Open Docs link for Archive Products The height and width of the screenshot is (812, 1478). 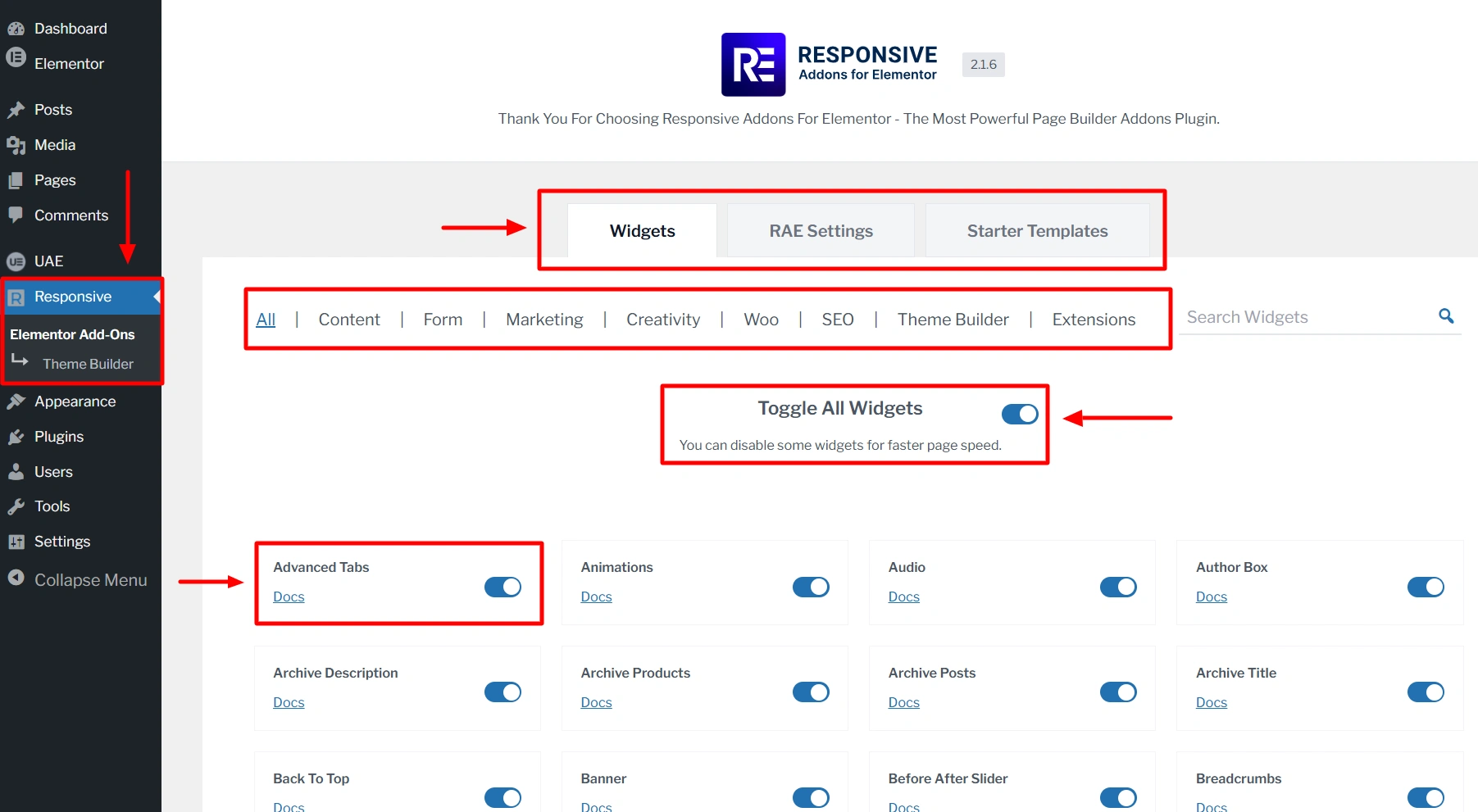pyautogui.click(x=596, y=702)
